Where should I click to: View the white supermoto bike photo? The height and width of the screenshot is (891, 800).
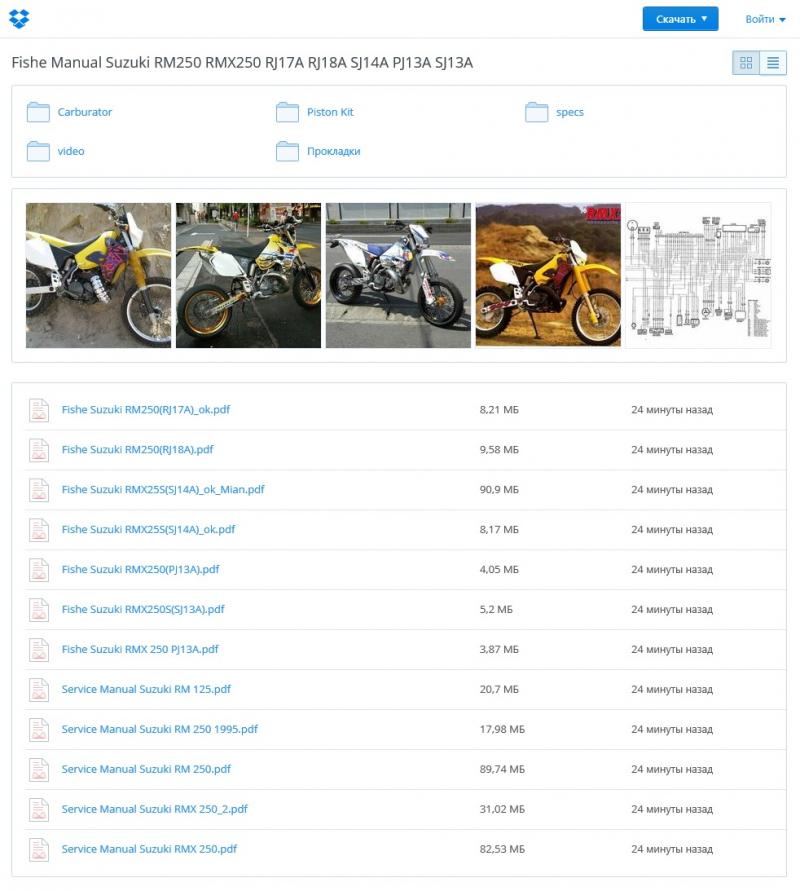click(398, 276)
